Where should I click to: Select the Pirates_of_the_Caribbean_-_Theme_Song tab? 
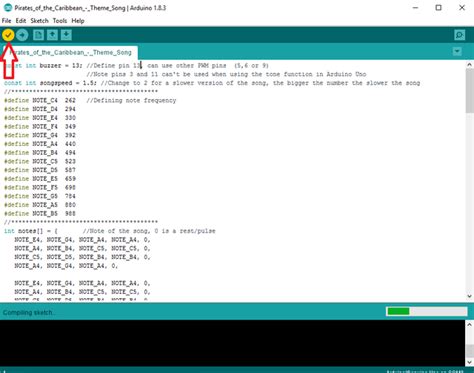click(70, 52)
